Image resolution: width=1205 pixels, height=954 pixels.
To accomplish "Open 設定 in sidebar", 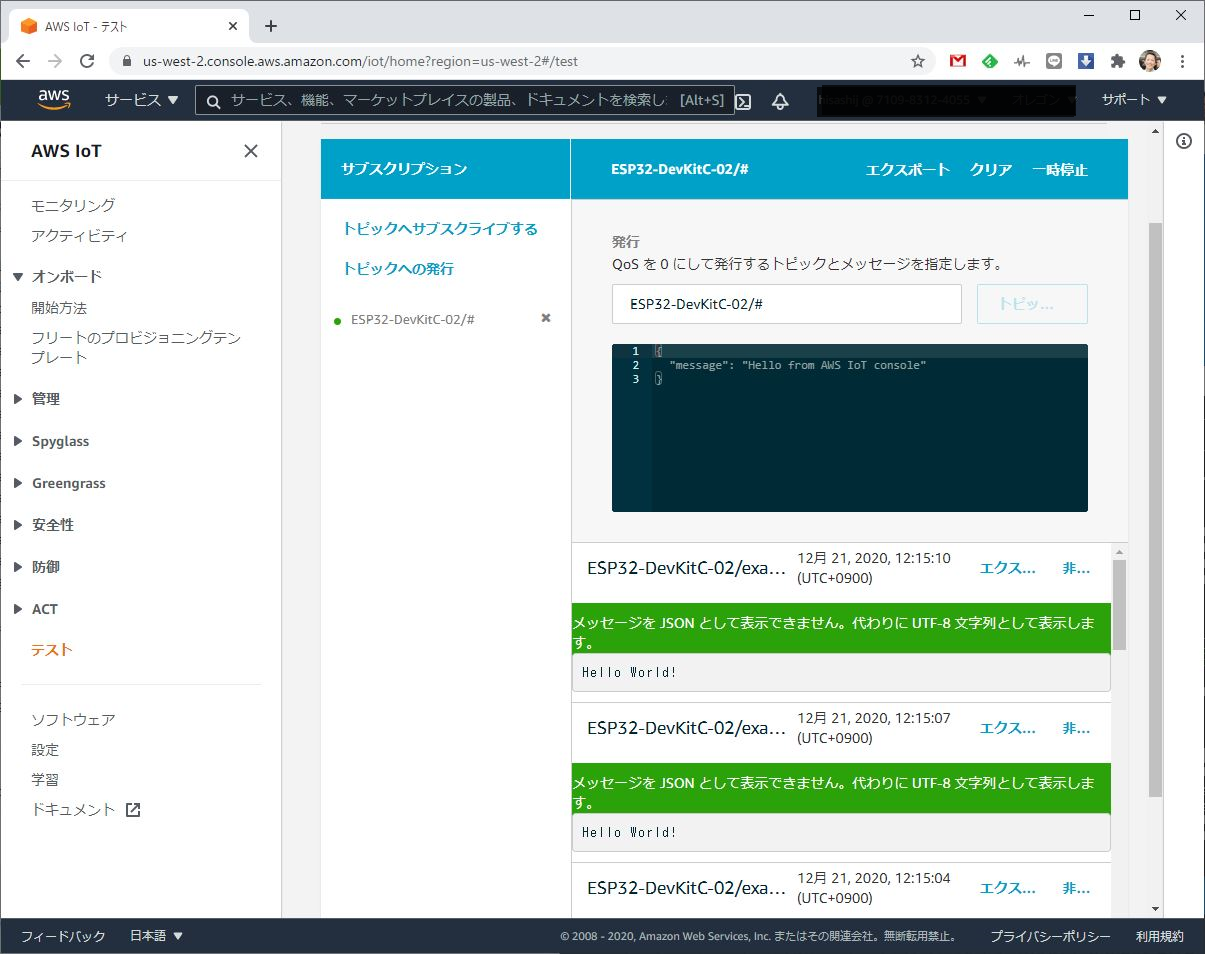I will pyautogui.click(x=45, y=750).
